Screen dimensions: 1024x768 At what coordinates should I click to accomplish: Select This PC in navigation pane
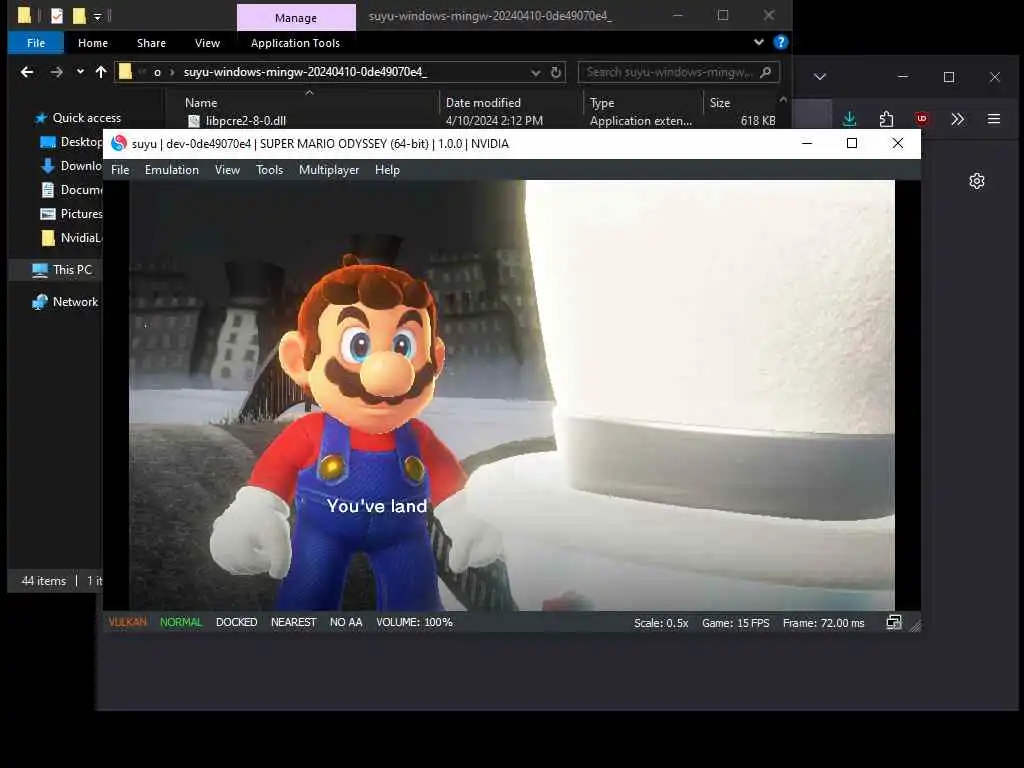tap(62, 270)
